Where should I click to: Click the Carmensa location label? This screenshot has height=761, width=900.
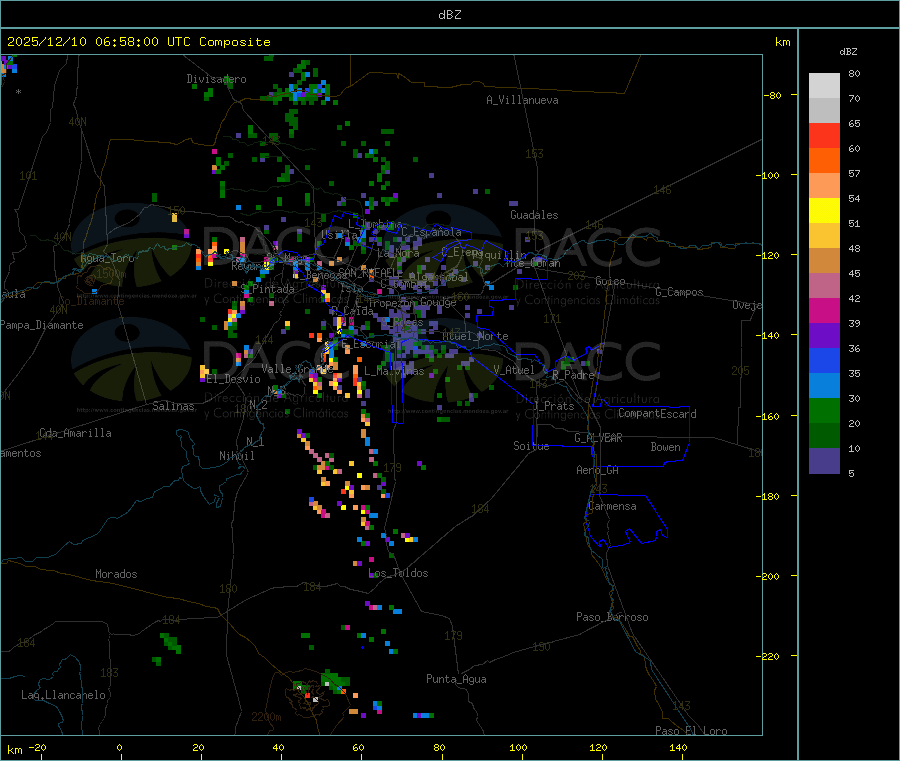point(612,506)
